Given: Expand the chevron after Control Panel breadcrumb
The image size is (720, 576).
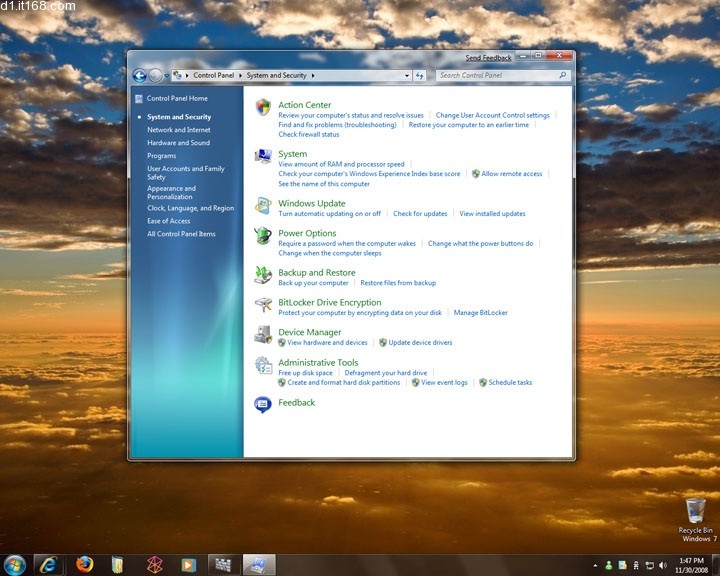Looking at the screenshot, I should 241,75.
